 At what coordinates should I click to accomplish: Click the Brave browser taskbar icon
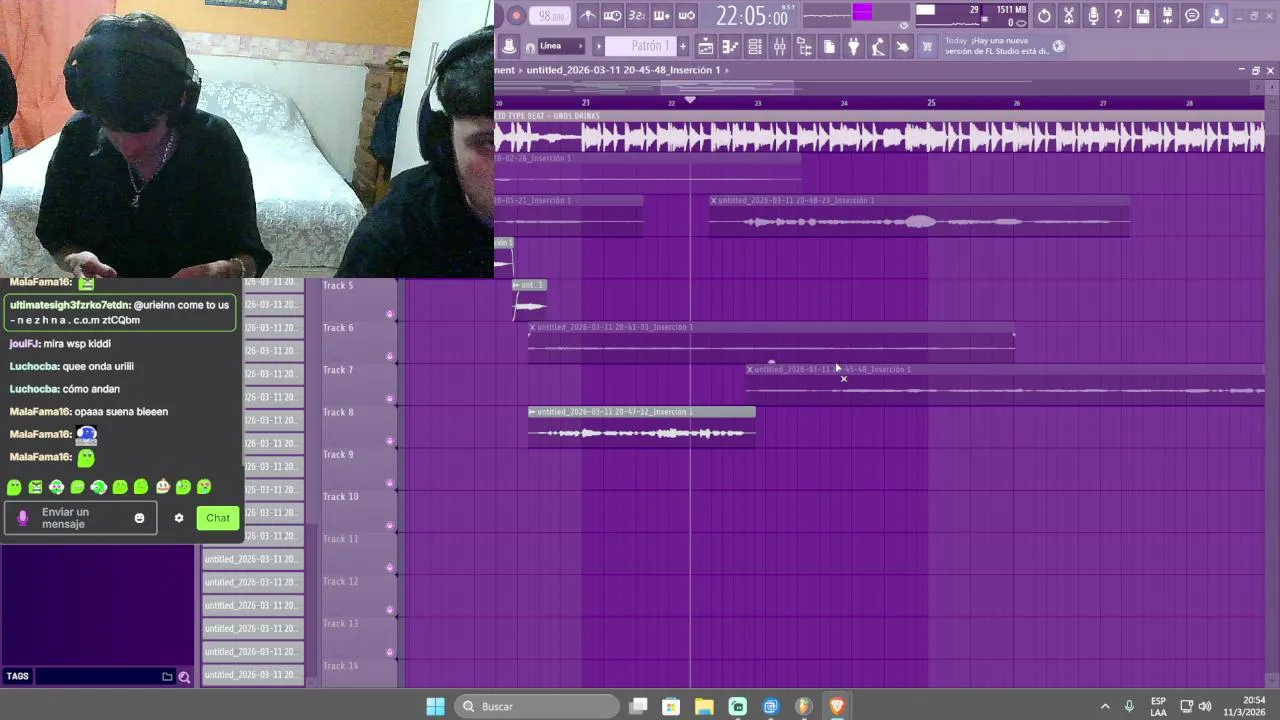point(837,706)
